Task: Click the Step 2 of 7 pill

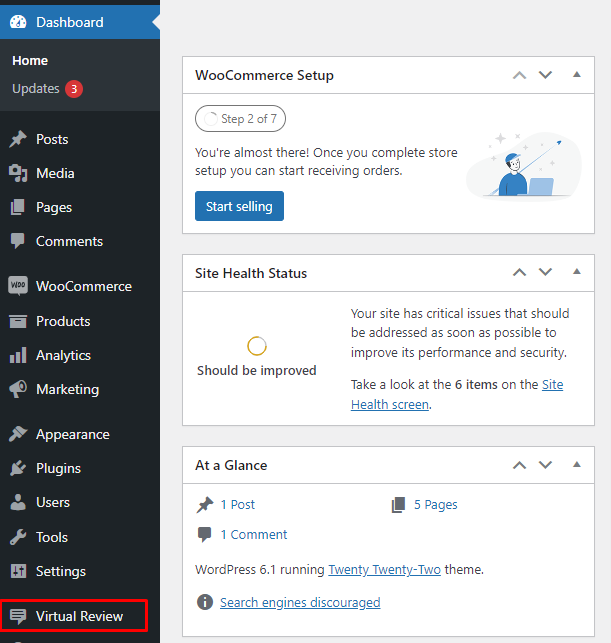Action: pyautogui.click(x=240, y=119)
